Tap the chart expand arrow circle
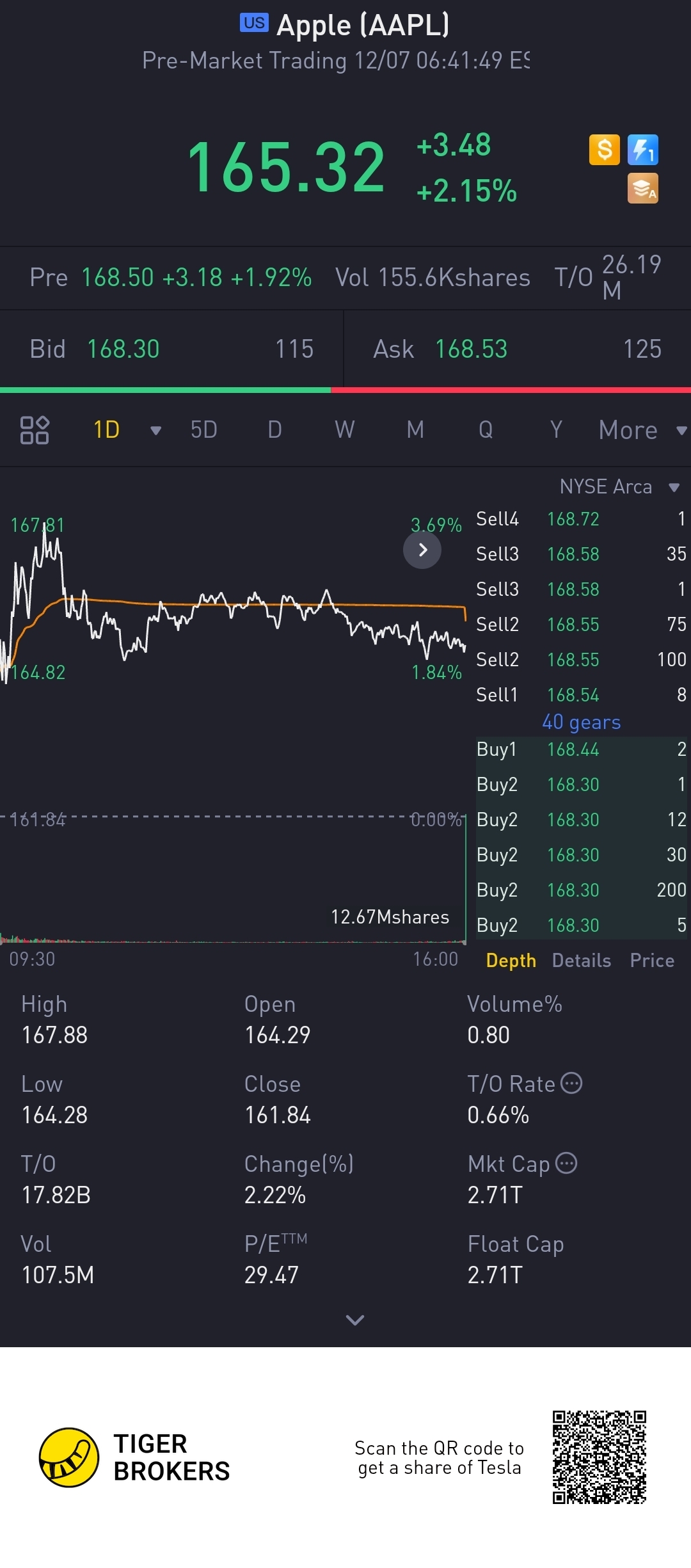 (x=422, y=550)
